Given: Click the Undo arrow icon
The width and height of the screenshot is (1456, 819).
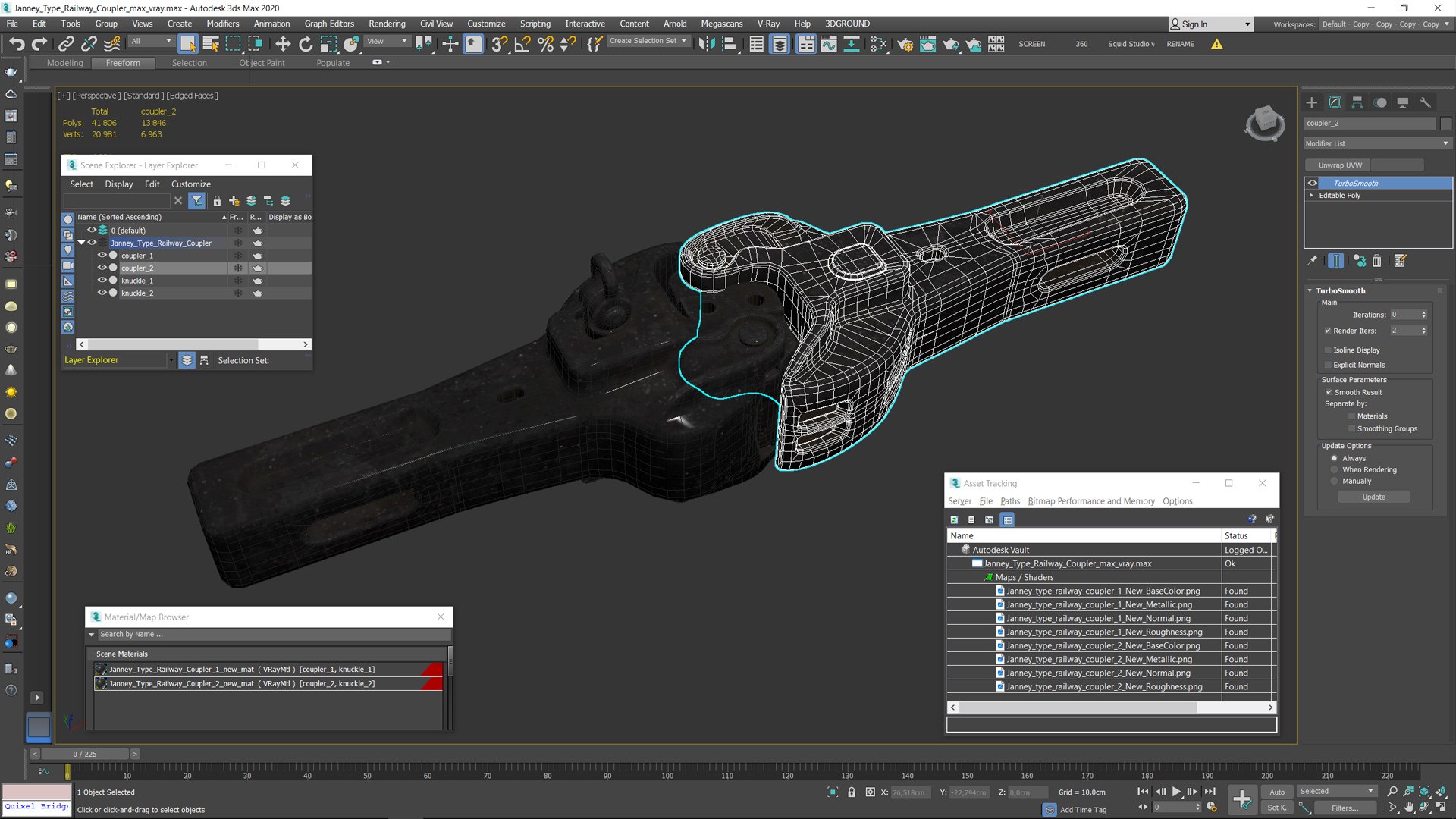Looking at the screenshot, I should (x=17, y=44).
